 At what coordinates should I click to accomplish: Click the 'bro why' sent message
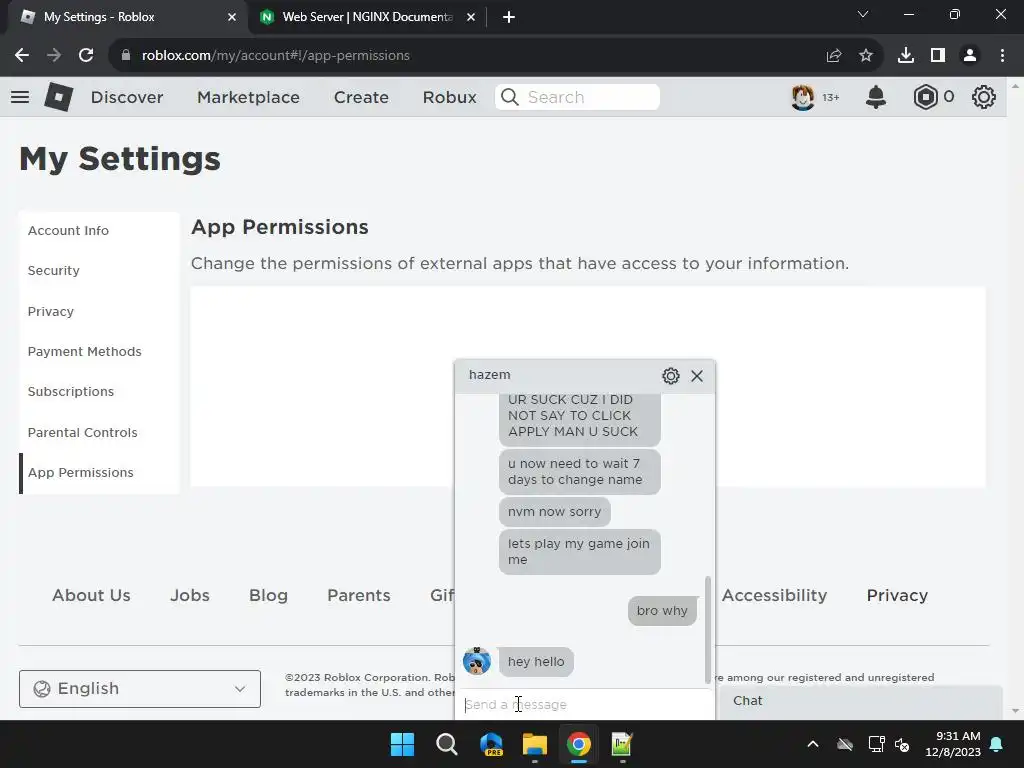click(x=662, y=611)
